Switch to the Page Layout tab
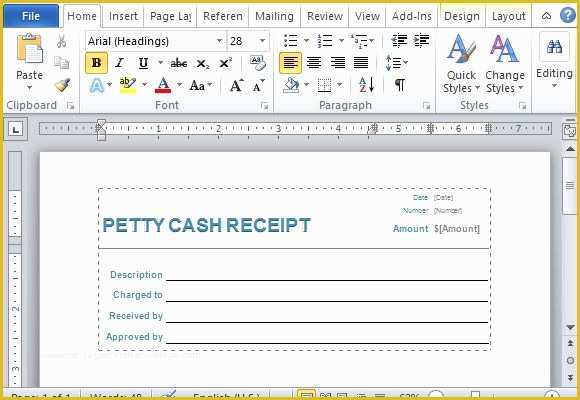Viewport: 580px width, 400px height. pyautogui.click(x=170, y=16)
